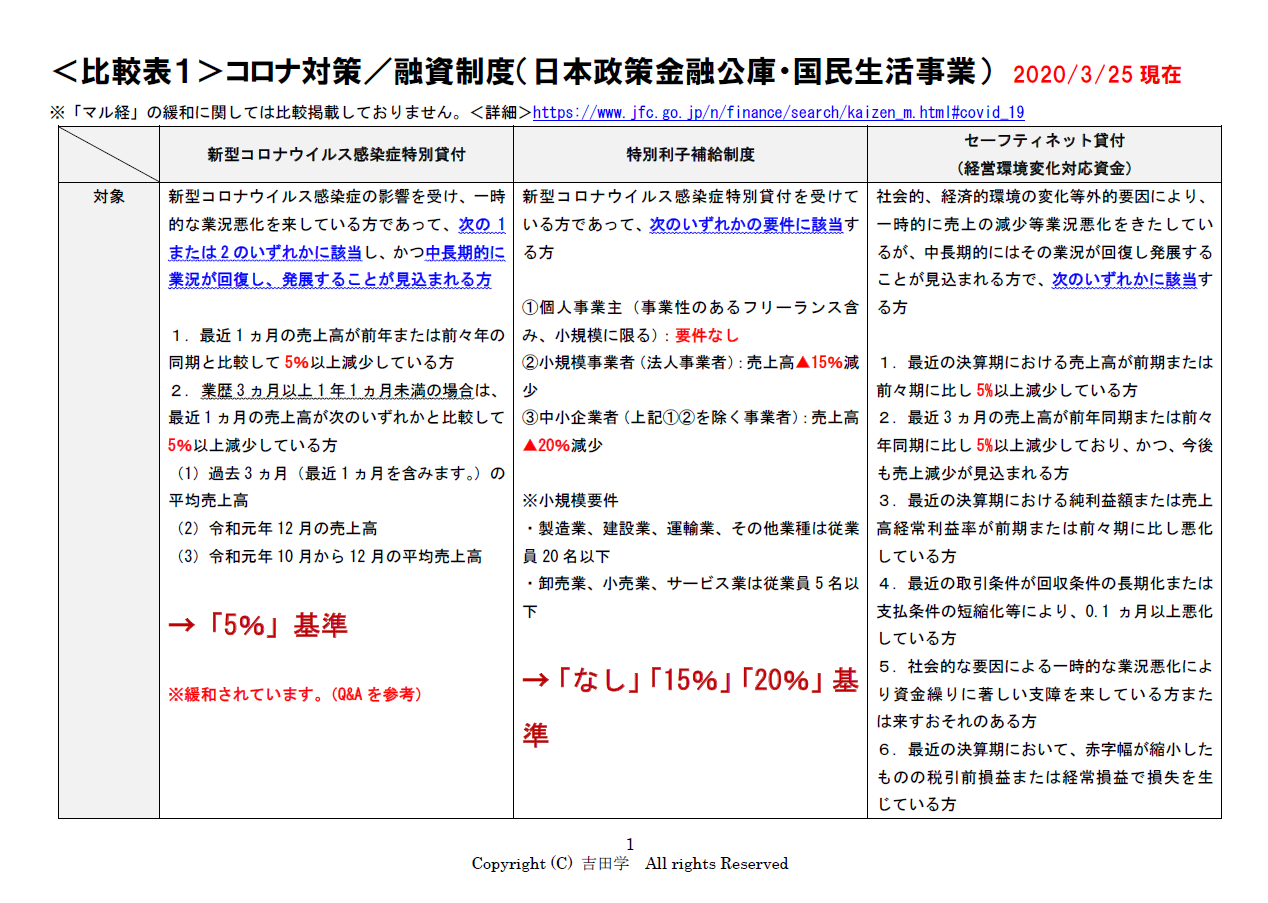Screen dimensions: 1268x903
Task: Click the red date 2020/3/25 現在
Action: tap(1097, 75)
